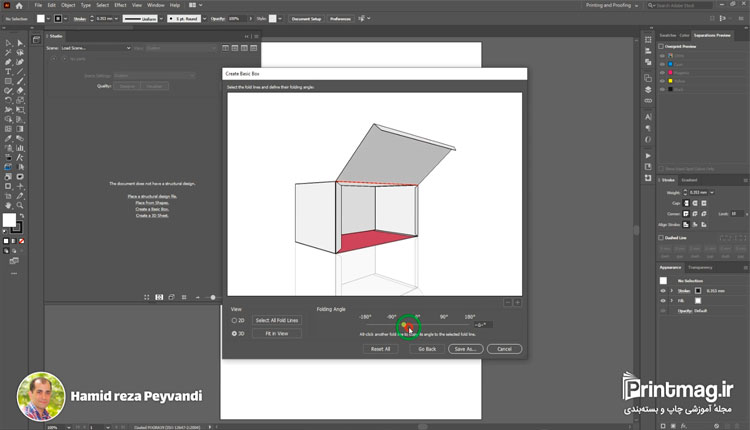Click the zoom out minus icon in dialog
The image size is (750, 430).
tap(507, 302)
